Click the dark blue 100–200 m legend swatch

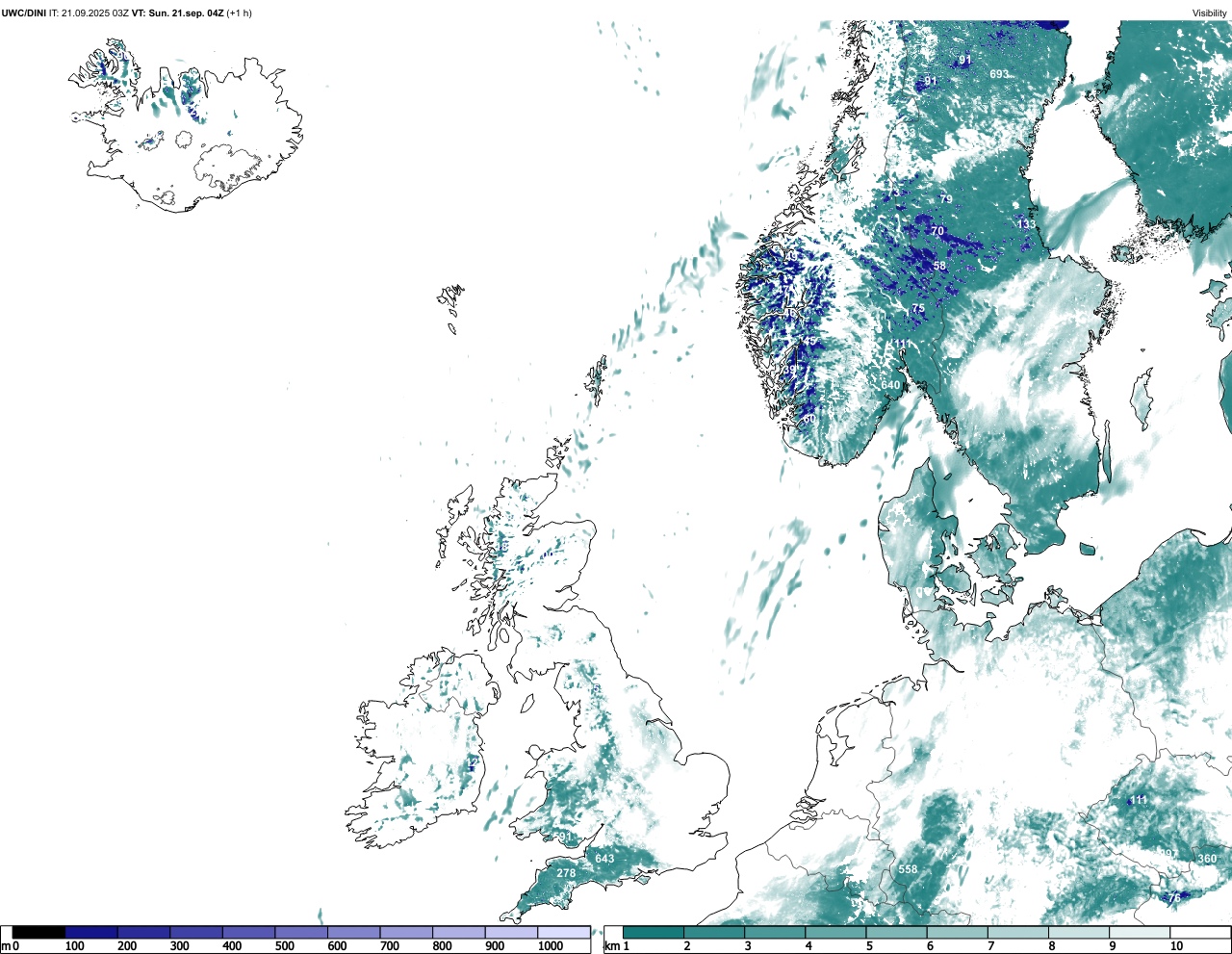coord(91,932)
